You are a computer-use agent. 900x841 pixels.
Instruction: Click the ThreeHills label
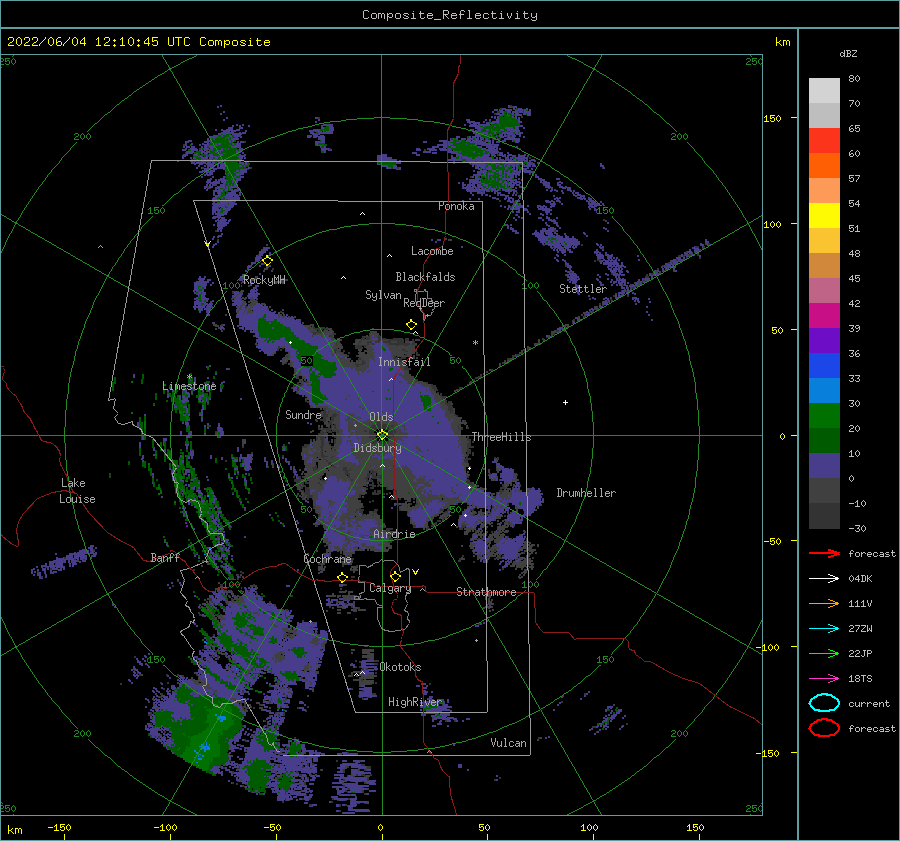point(501,437)
